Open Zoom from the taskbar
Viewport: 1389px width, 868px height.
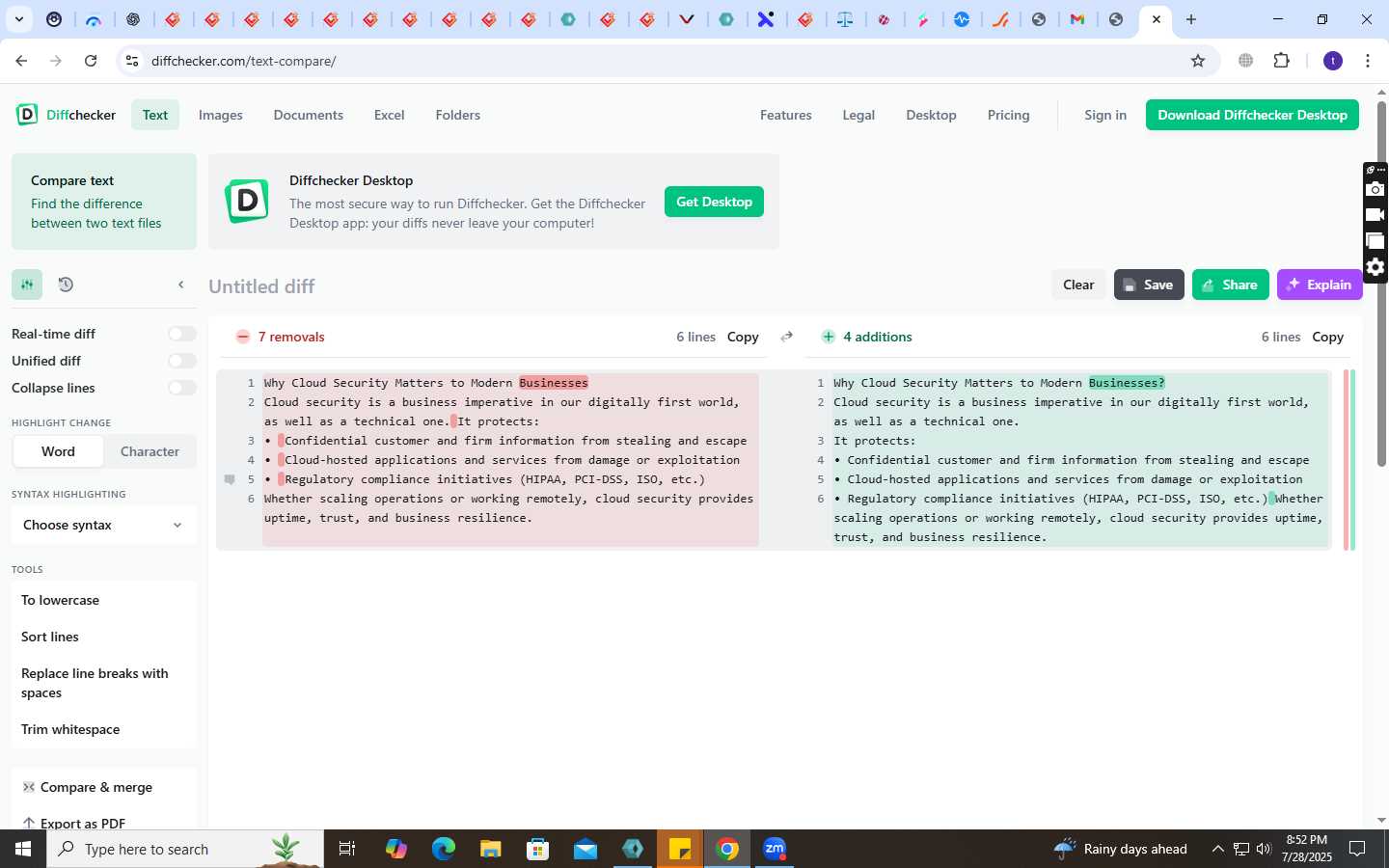[x=775, y=849]
